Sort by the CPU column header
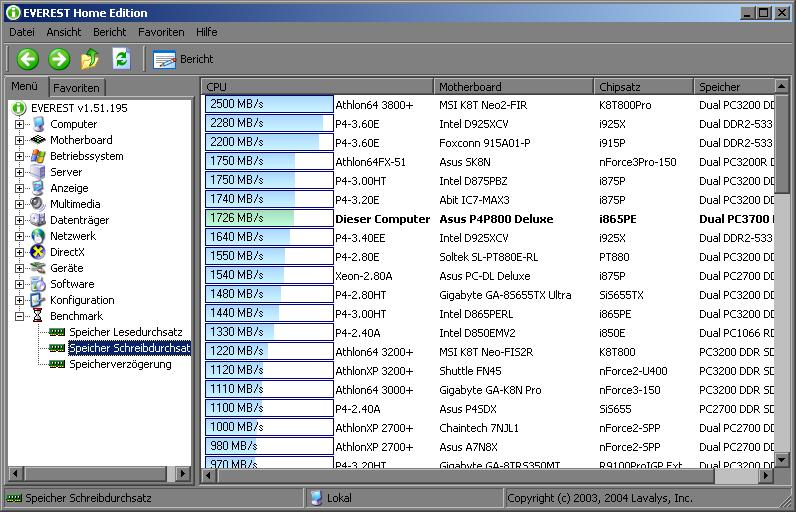The width and height of the screenshot is (796, 512). tap(317, 87)
